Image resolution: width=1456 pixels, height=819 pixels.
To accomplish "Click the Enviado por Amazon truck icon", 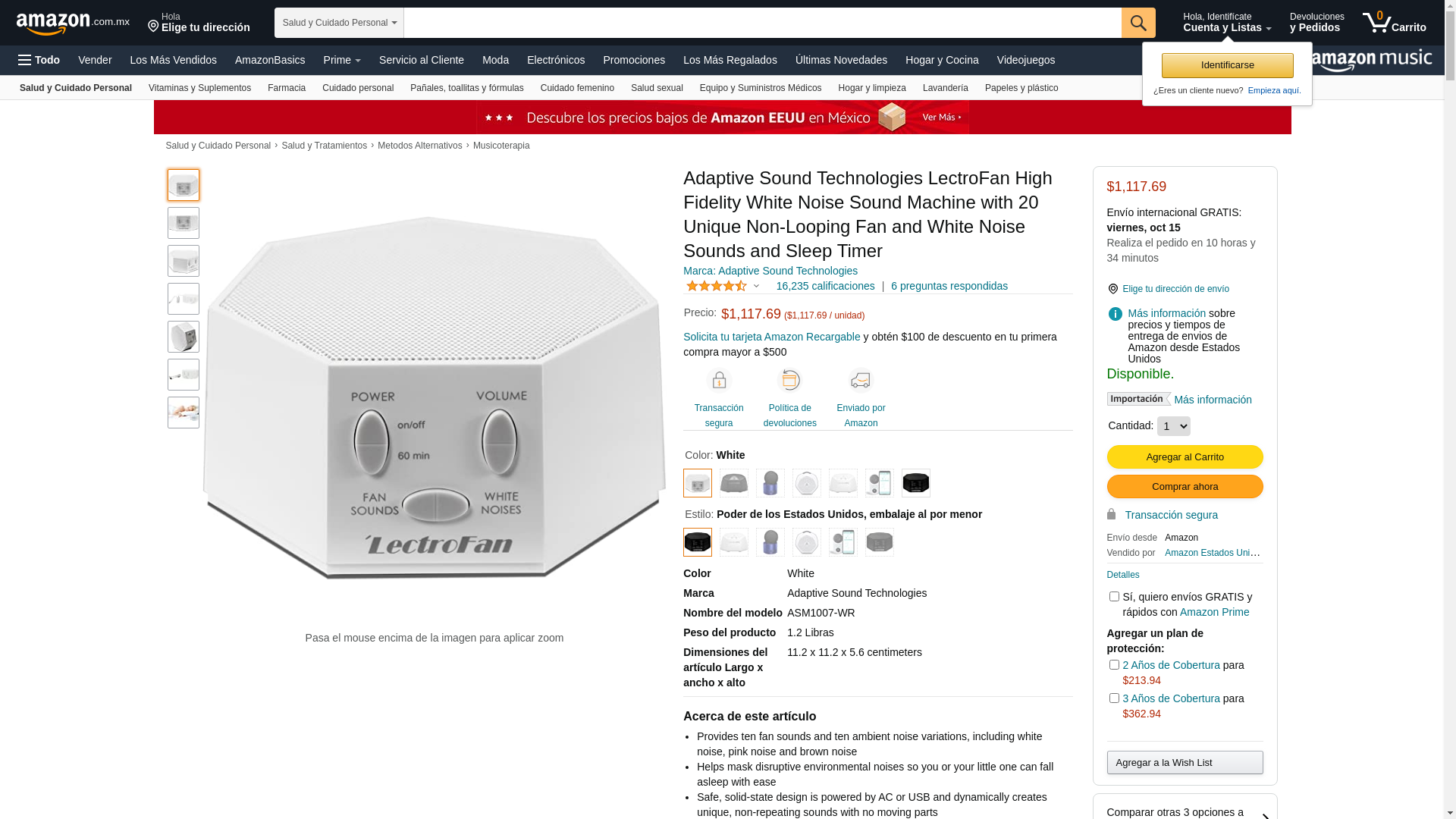I will click(x=861, y=380).
